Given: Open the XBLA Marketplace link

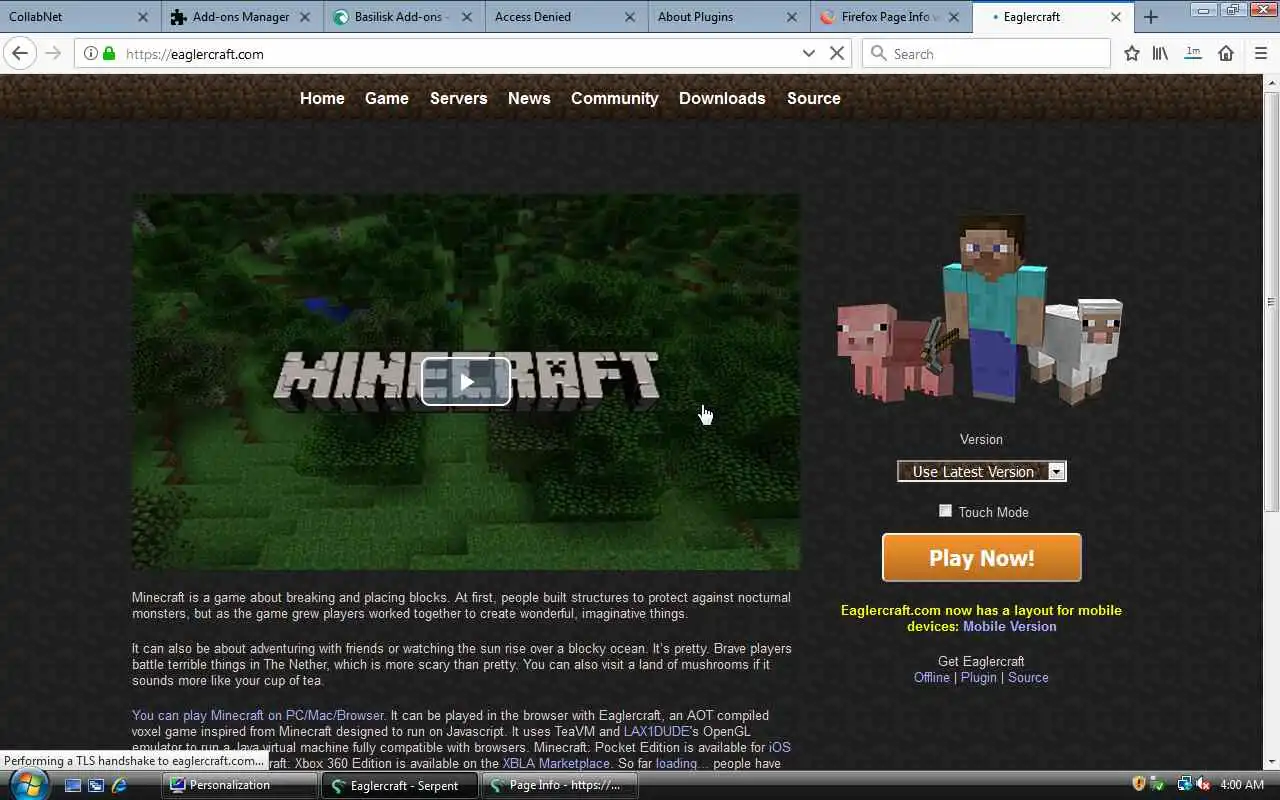Looking at the screenshot, I should pyautogui.click(x=556, y=763).
